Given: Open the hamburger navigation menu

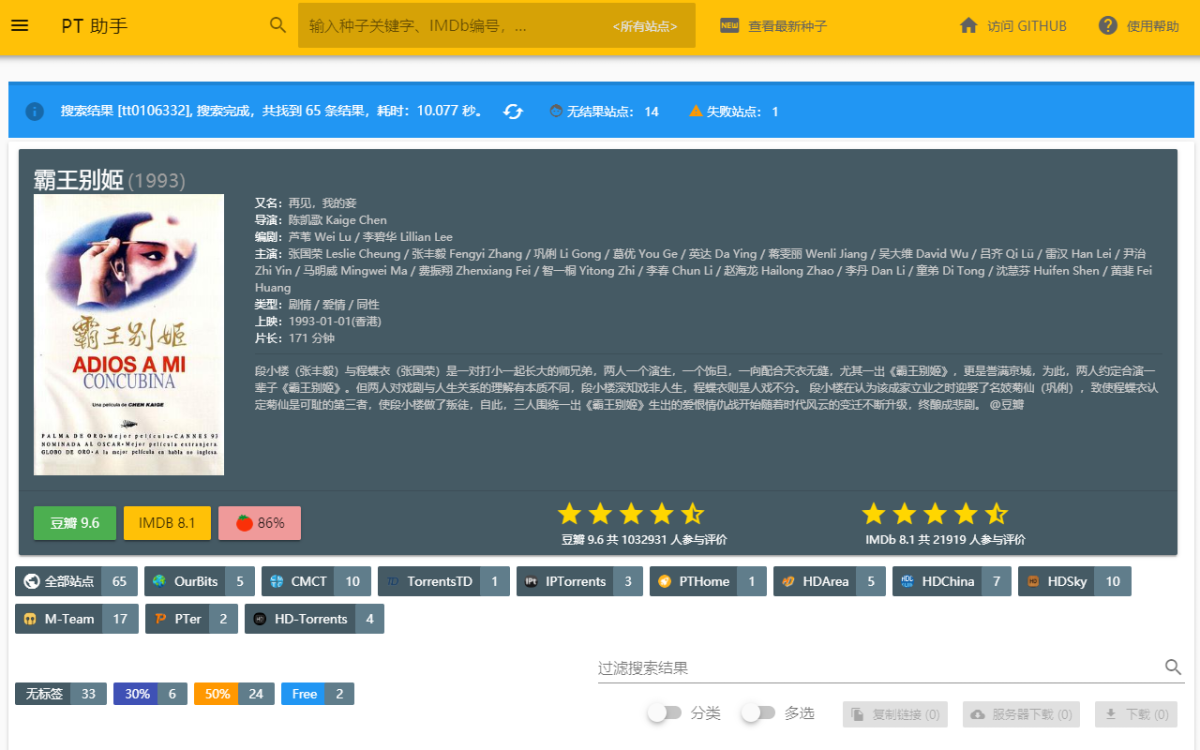Looking at the screenshot, I should [x=20, y=26].
